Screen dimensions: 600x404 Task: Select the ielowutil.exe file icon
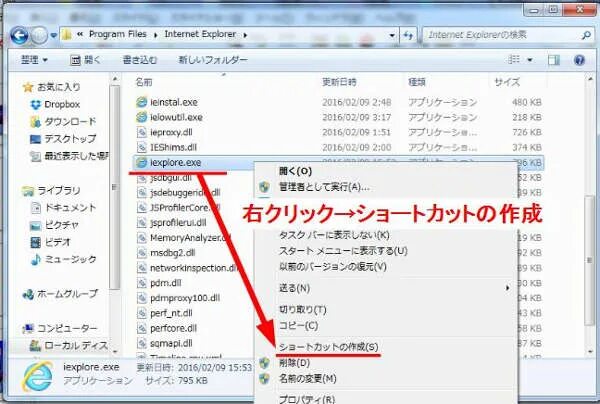[x=142, y=117]
